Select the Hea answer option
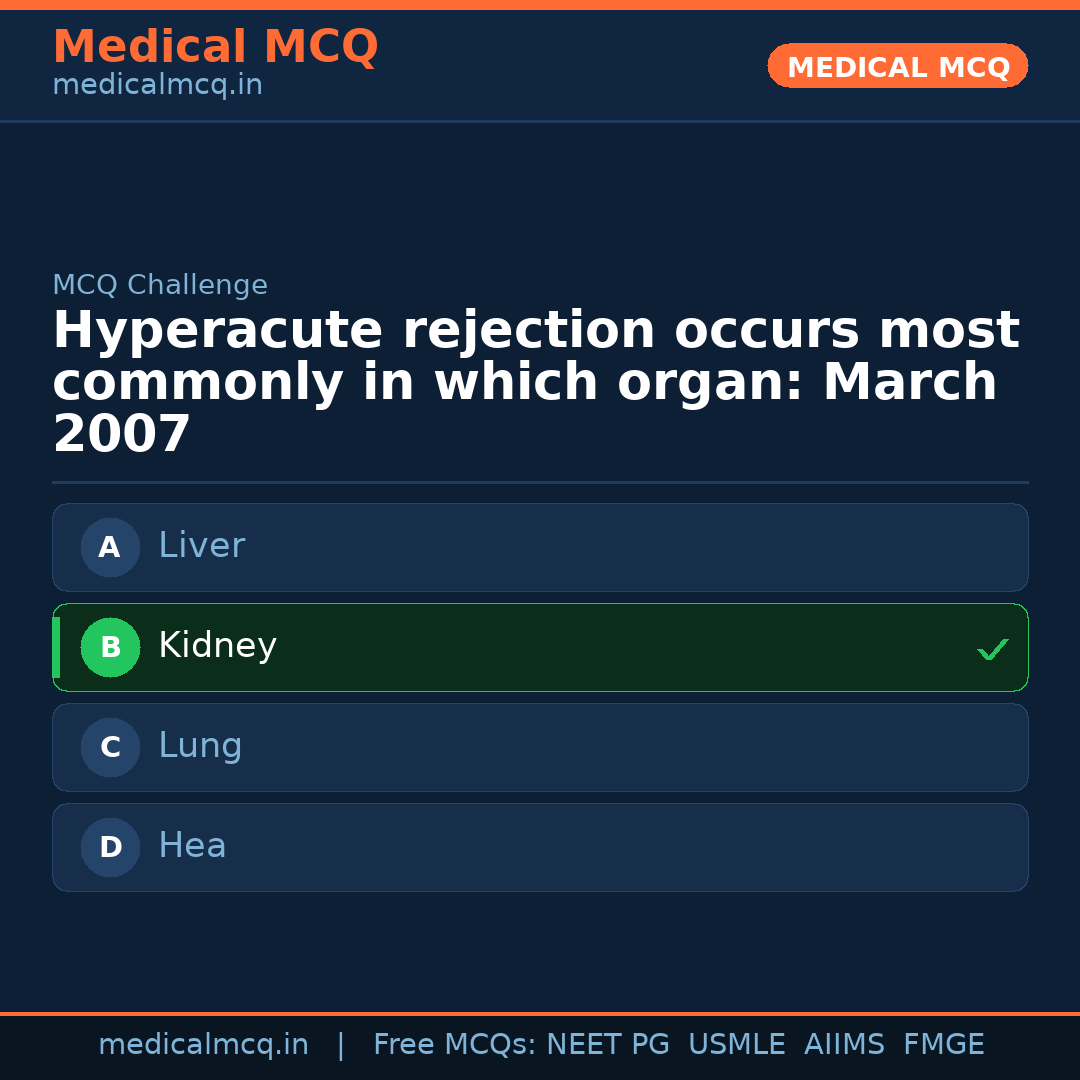 [x=540, y=847]
